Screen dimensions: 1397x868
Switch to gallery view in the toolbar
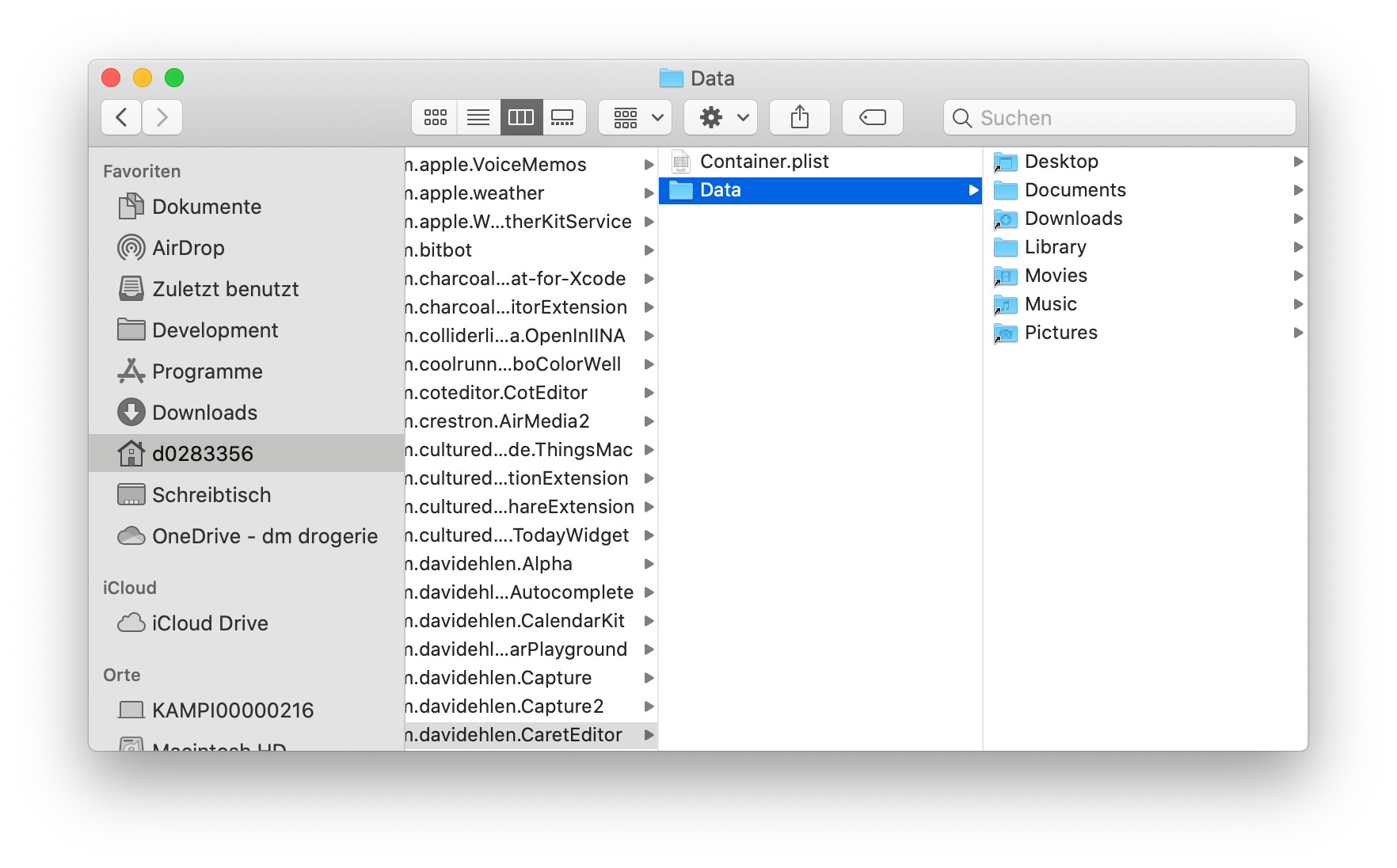pos(563,116)
